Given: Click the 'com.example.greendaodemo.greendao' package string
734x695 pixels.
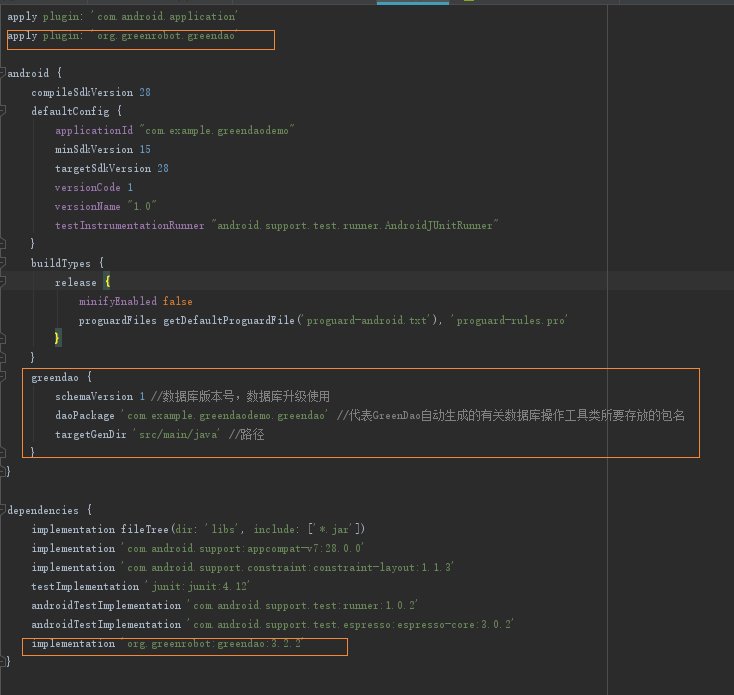Looking at the screenshot, I should tap(225, 415).
